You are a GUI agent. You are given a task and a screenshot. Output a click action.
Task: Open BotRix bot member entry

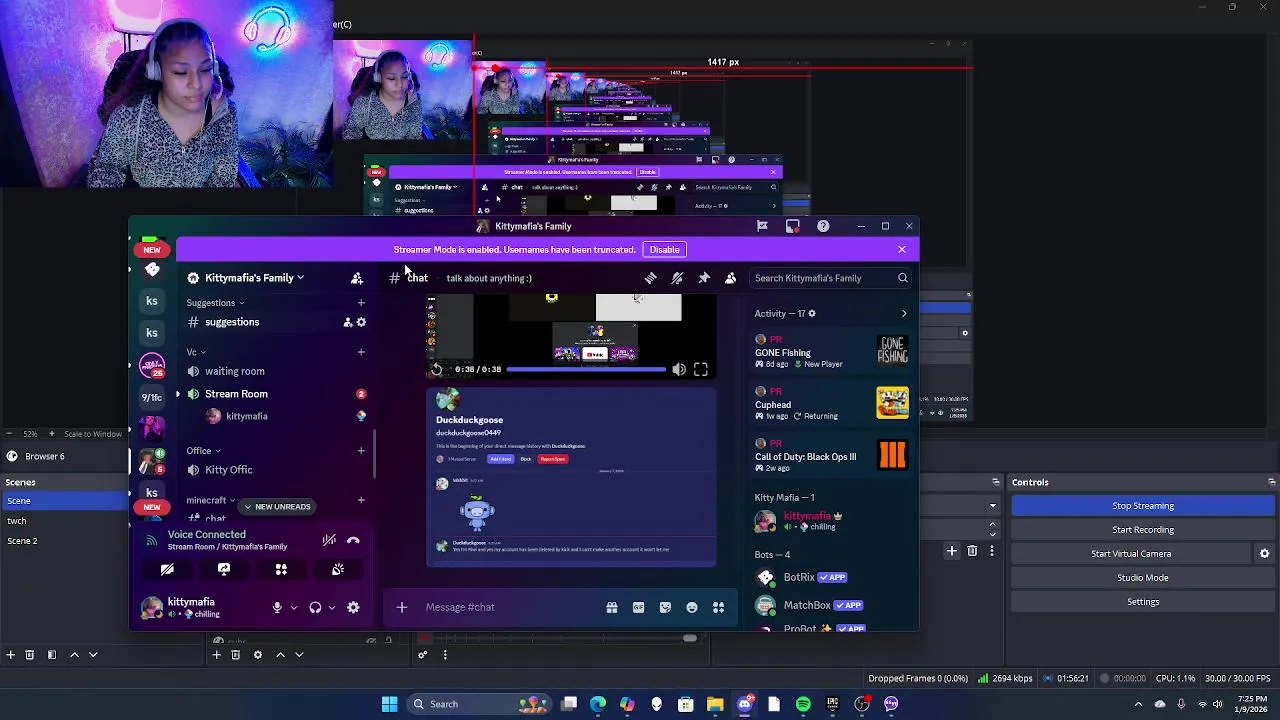click(832, 577)
